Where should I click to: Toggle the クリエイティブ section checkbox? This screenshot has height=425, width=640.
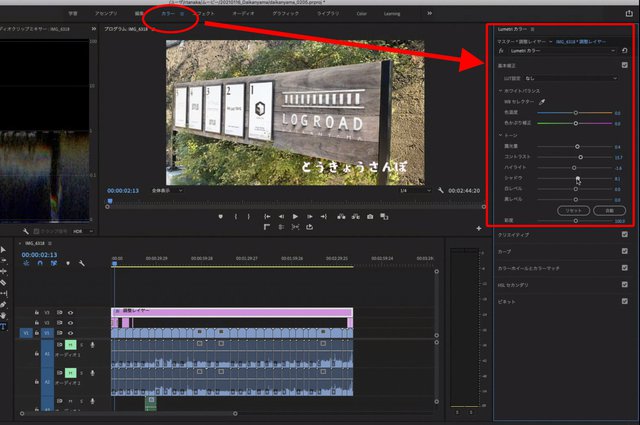[624, 235]
